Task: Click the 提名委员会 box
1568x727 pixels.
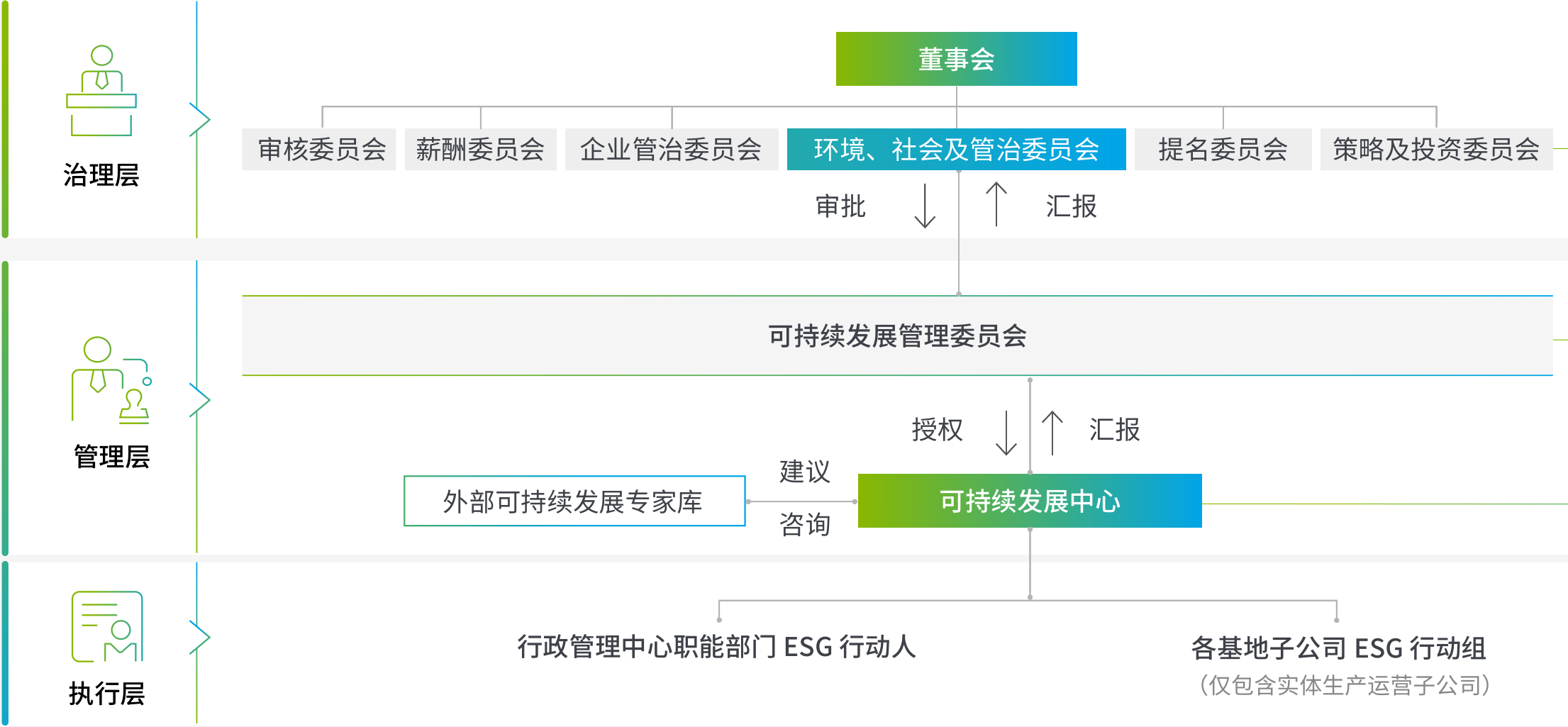Action: [x=1223, y=150]
